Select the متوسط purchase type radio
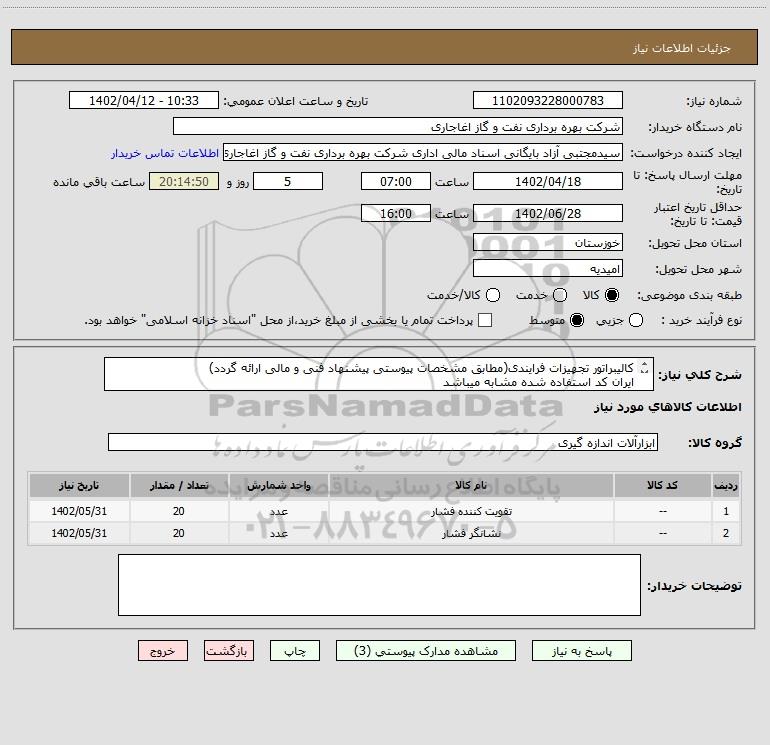The width and height of the screenshot is (770, 745). (577, 321)
